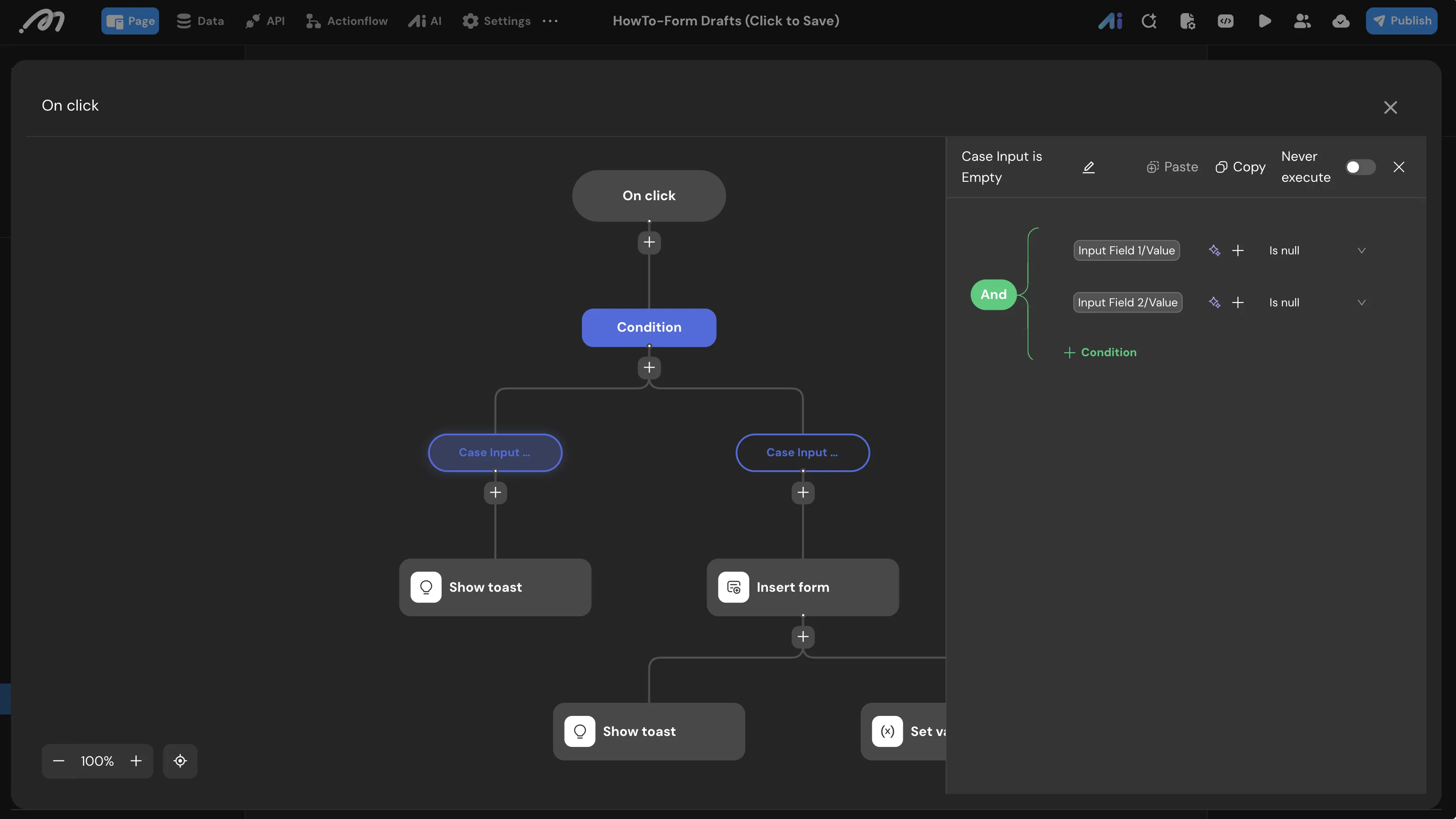This screenshot has width=1456, height=819.
Task: Toggle the green And logic operator
Action: tap(993, 295)
